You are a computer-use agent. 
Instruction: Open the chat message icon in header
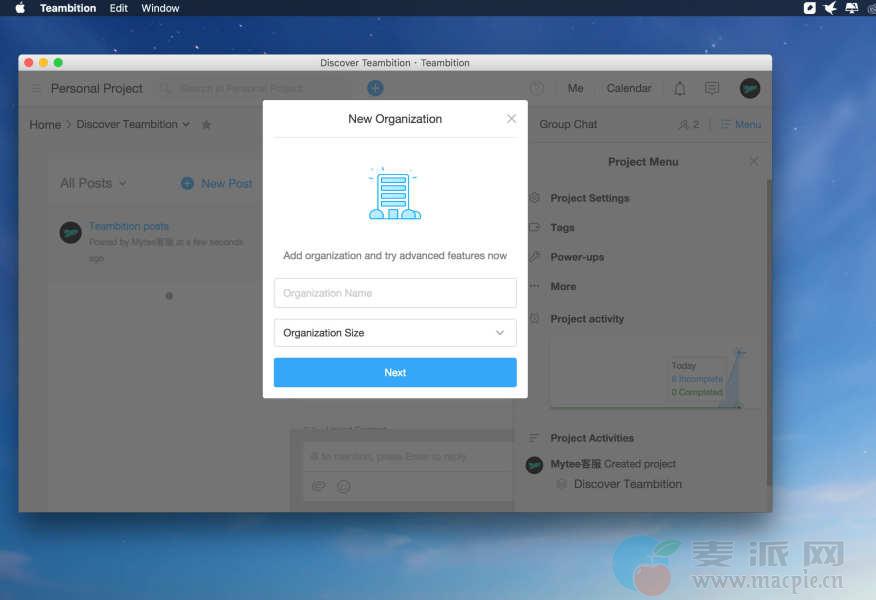[712, 88]
